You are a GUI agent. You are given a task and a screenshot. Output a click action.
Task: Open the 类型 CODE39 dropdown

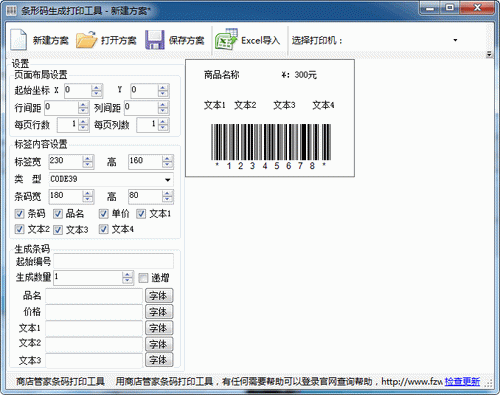click(x=168, y=180)
